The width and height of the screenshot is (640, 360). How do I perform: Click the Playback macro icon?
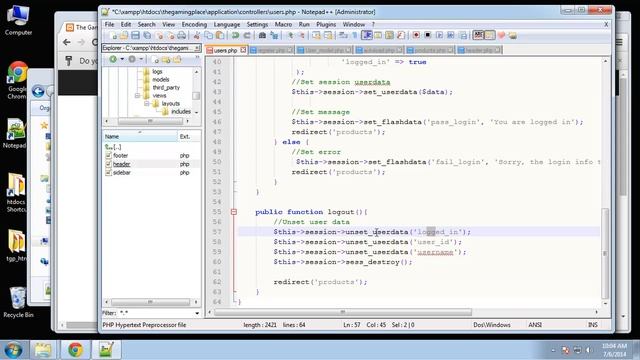point(439,36)
